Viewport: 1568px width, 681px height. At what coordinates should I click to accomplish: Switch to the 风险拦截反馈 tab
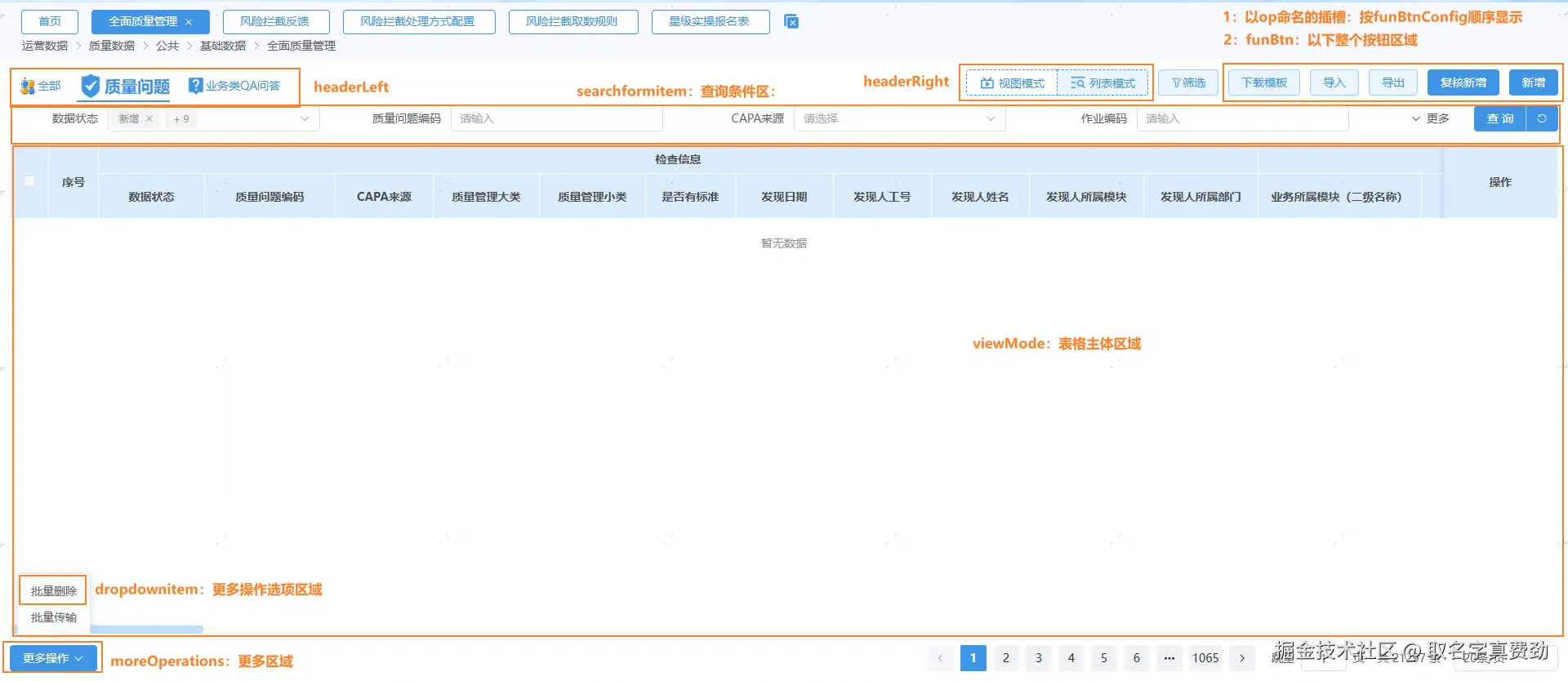275,22
